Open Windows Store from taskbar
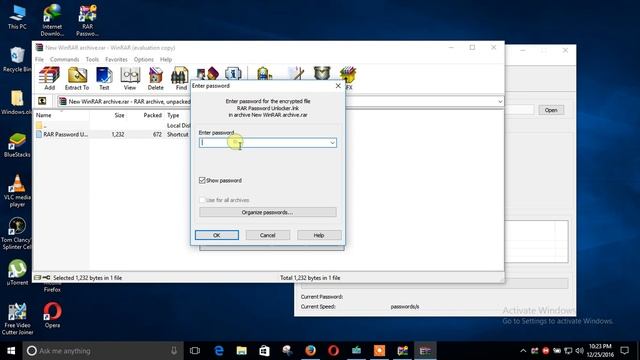The width and height of the screenshot is (640, 360). pos(264,351)
